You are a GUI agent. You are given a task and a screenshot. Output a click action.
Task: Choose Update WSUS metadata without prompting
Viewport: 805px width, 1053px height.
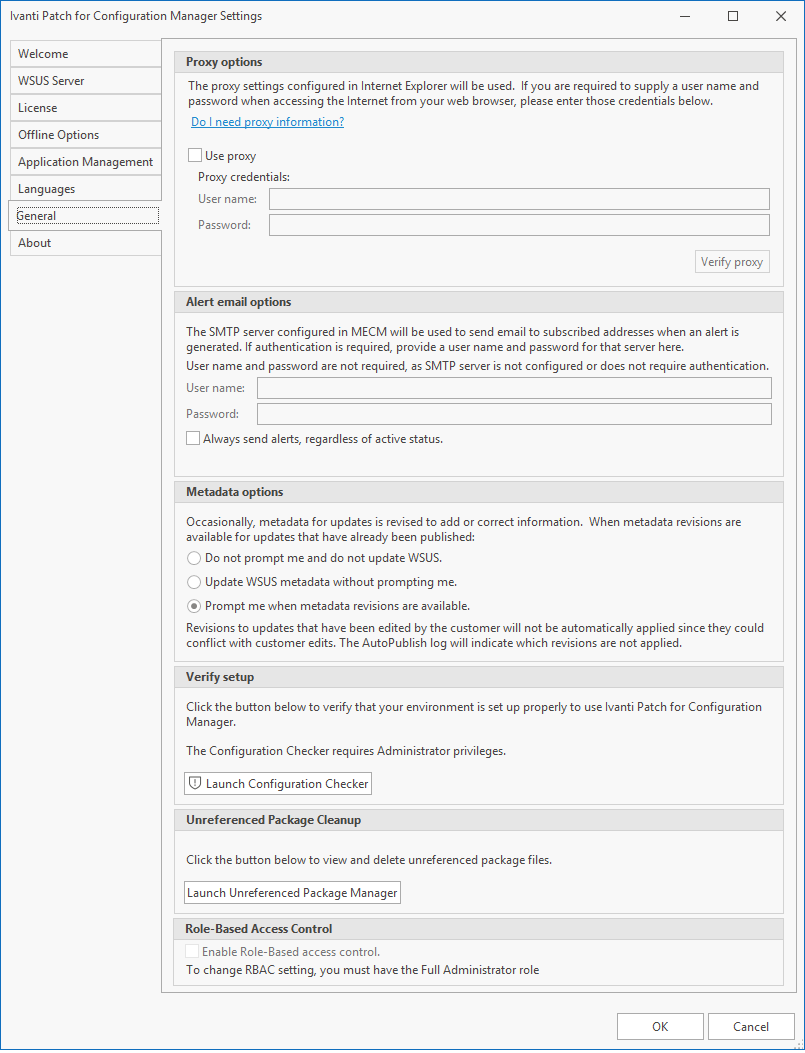[194, 582]
